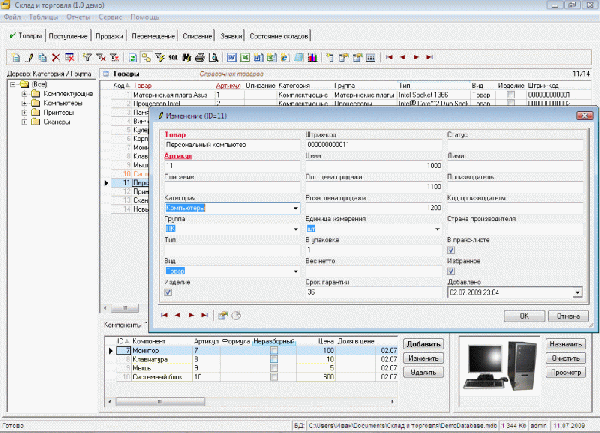This screenshot has height=433, width=600.
Task: Click the 'Добавить' component button
Action: [x=422, y=343]
